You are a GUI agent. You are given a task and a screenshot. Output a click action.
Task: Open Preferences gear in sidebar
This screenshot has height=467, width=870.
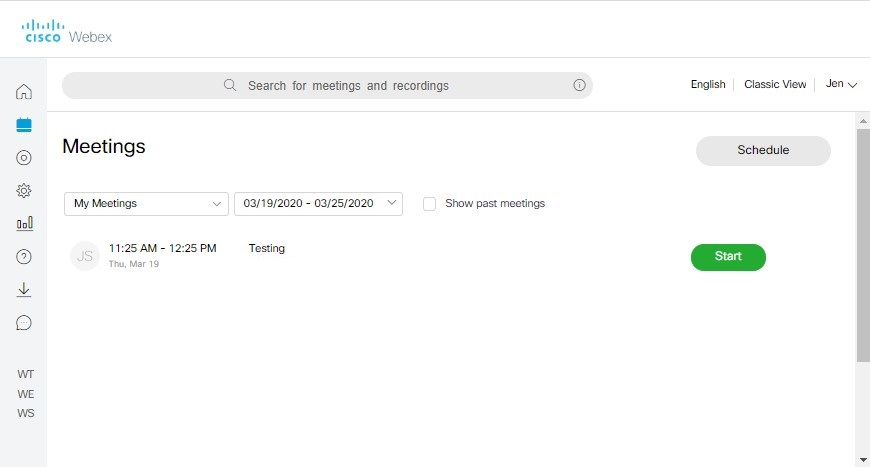click(24, 190)
